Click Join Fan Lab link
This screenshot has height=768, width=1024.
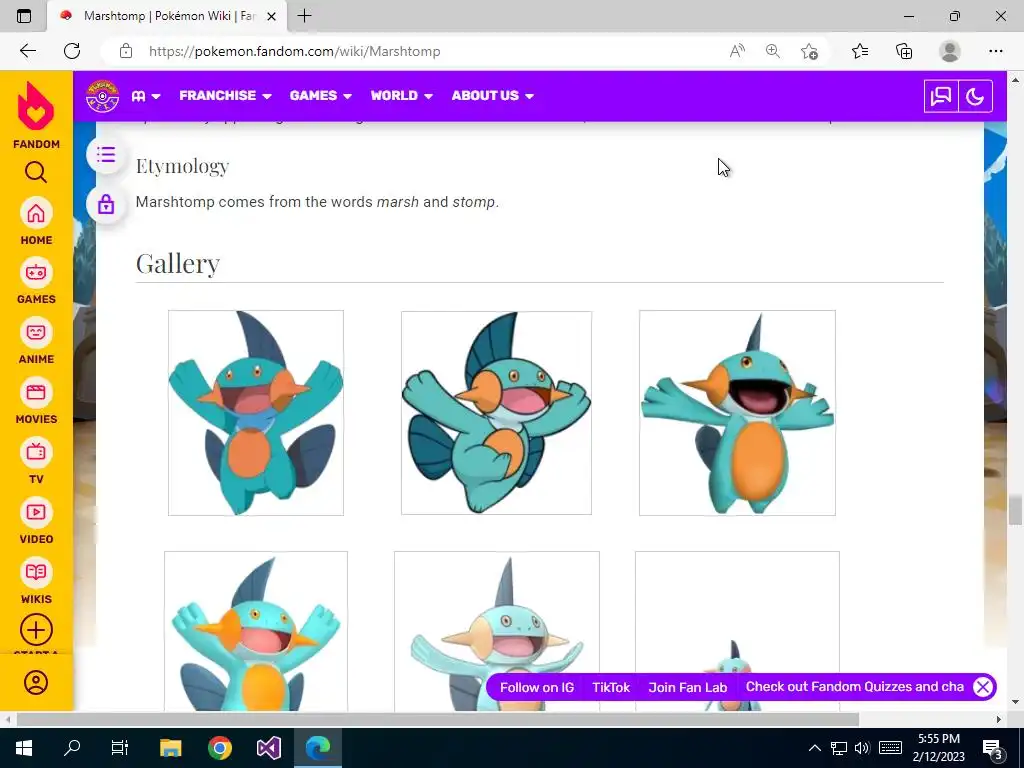(x=688, y=687)
